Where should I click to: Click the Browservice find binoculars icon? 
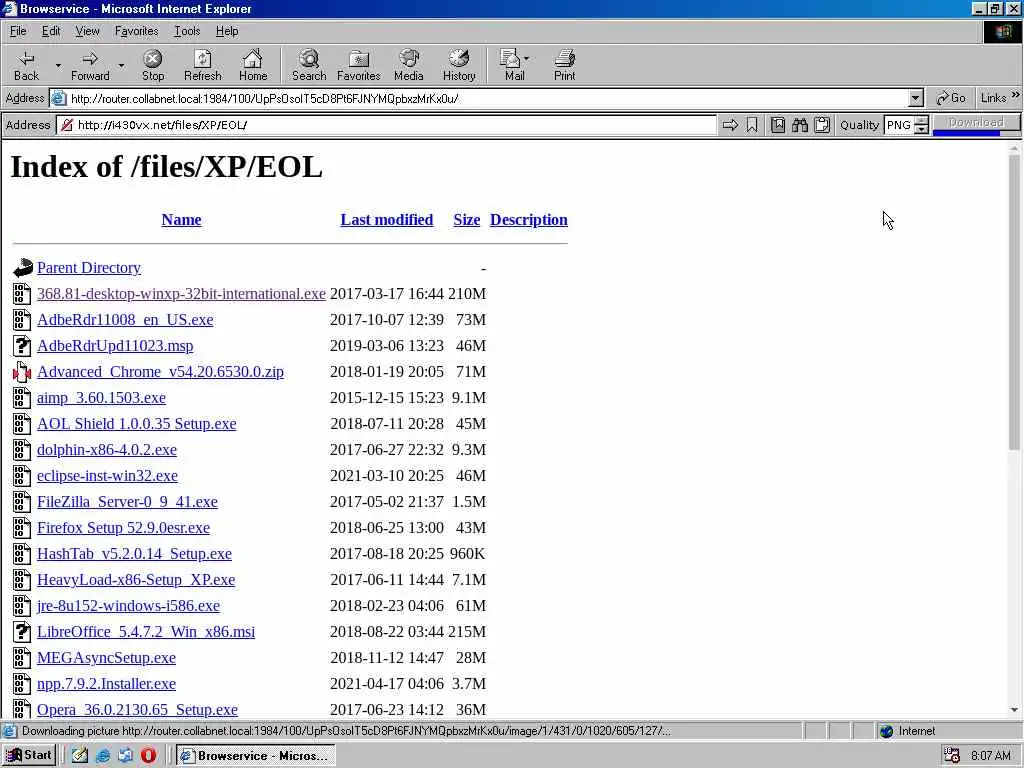tap(800, 125)
